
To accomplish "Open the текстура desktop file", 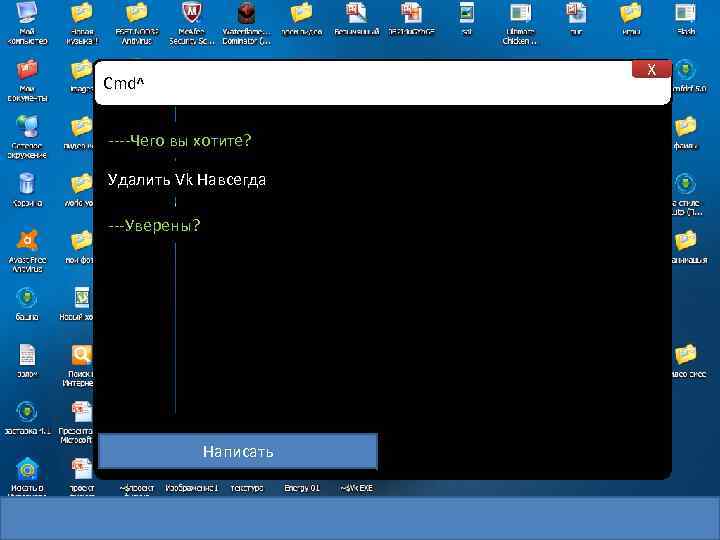I will [x=247, y=488].
